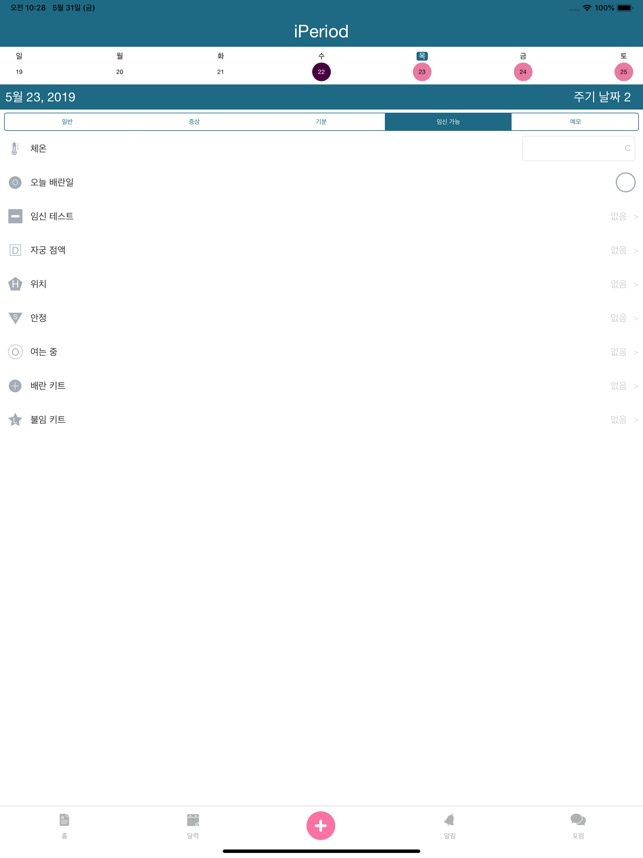This screenshot has width=643, height=858.
Task: Open the 포럼 chat bubble icon
Action: pyautogui.click(x=578, y=825)
